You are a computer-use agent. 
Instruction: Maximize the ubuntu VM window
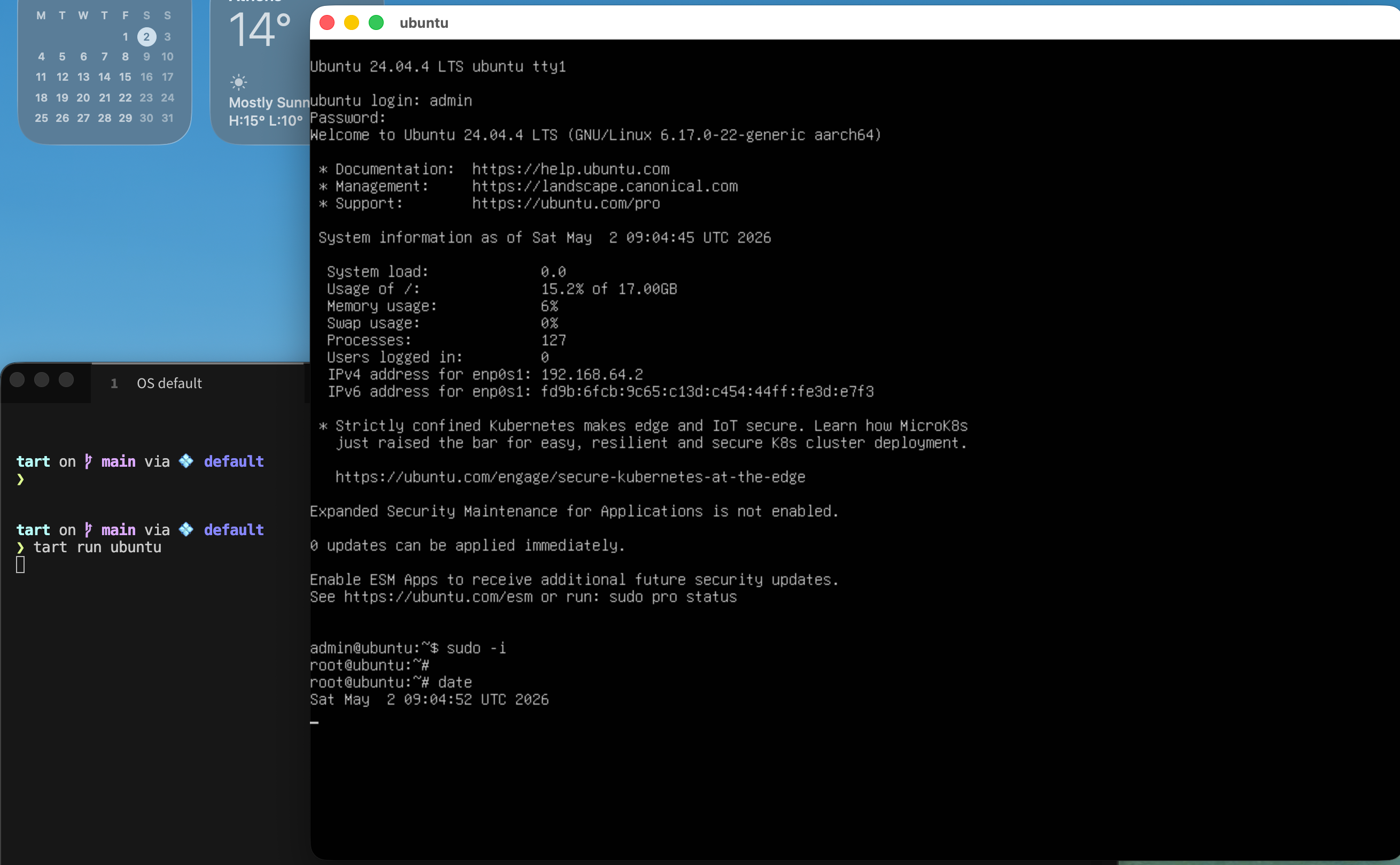coord(376,23)
